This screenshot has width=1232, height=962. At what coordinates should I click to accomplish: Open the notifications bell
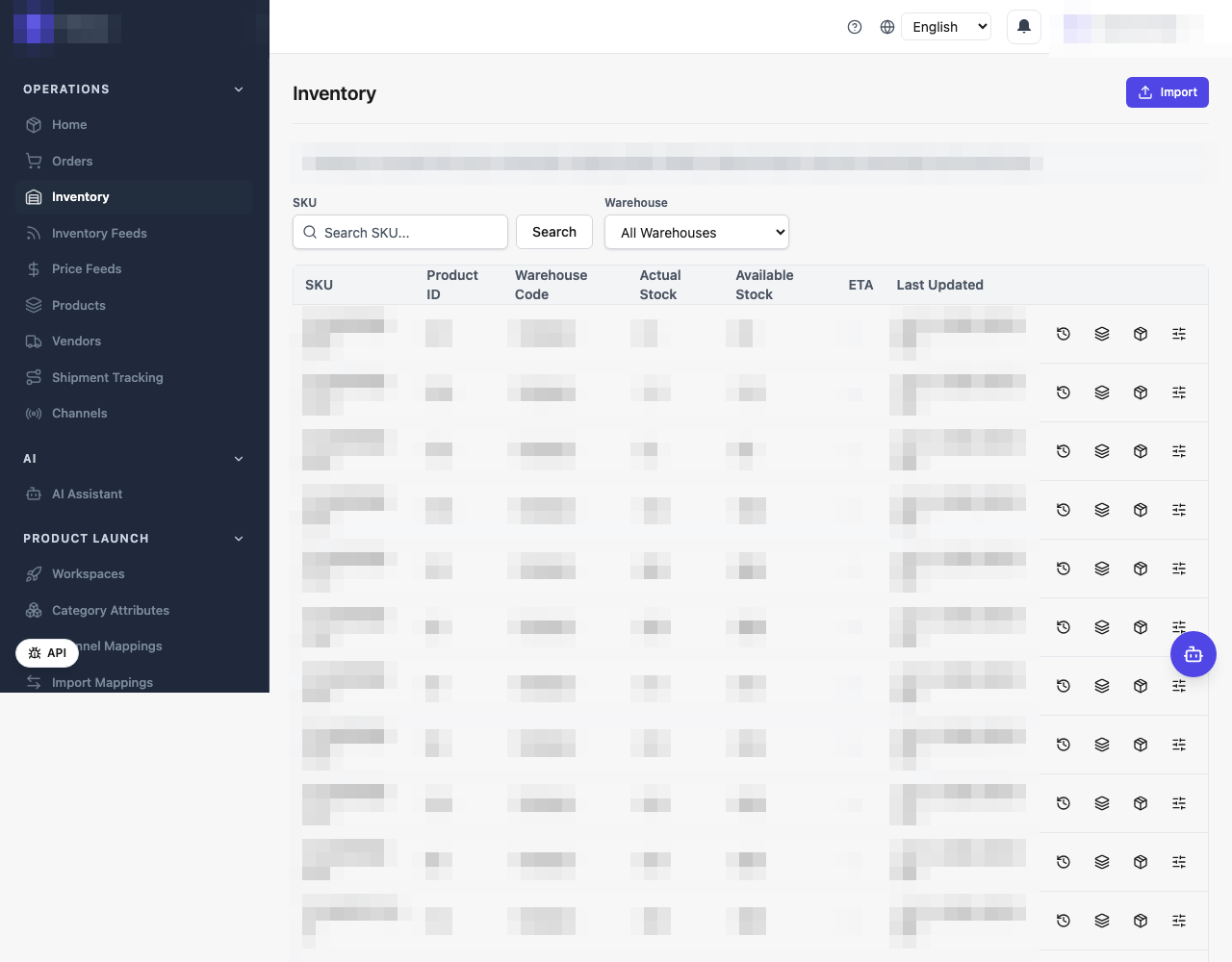[1024, 27]
